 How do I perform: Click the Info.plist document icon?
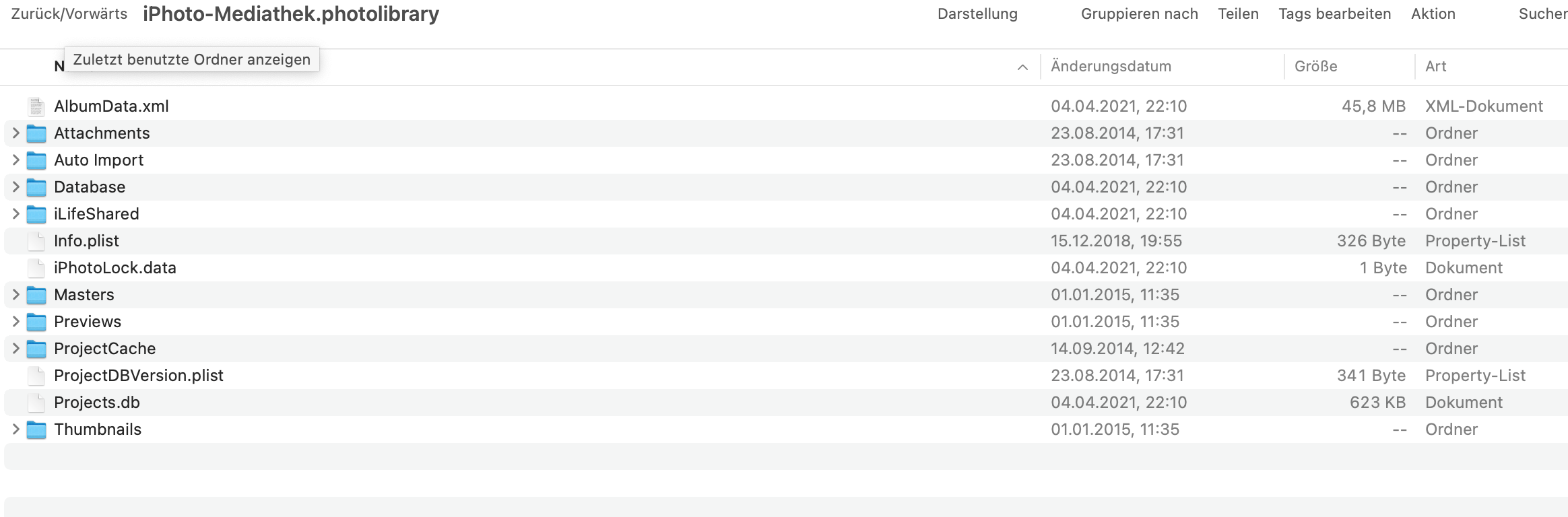[36, 241]
